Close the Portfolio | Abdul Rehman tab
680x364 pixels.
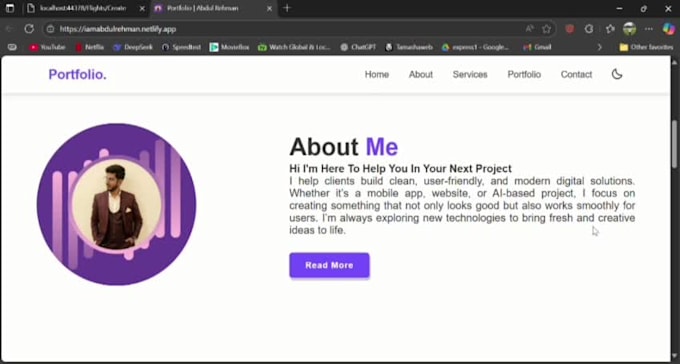coord(269,8)
